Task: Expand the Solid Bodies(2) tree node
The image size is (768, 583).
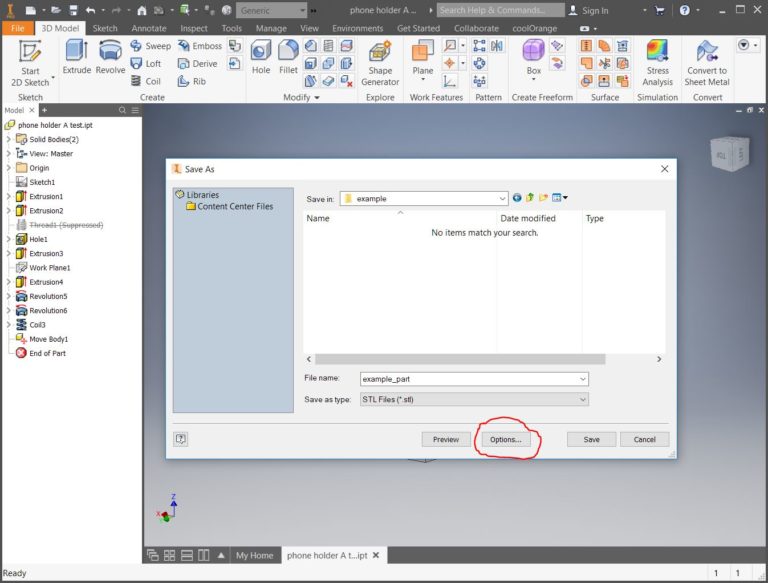Action: 8,140
